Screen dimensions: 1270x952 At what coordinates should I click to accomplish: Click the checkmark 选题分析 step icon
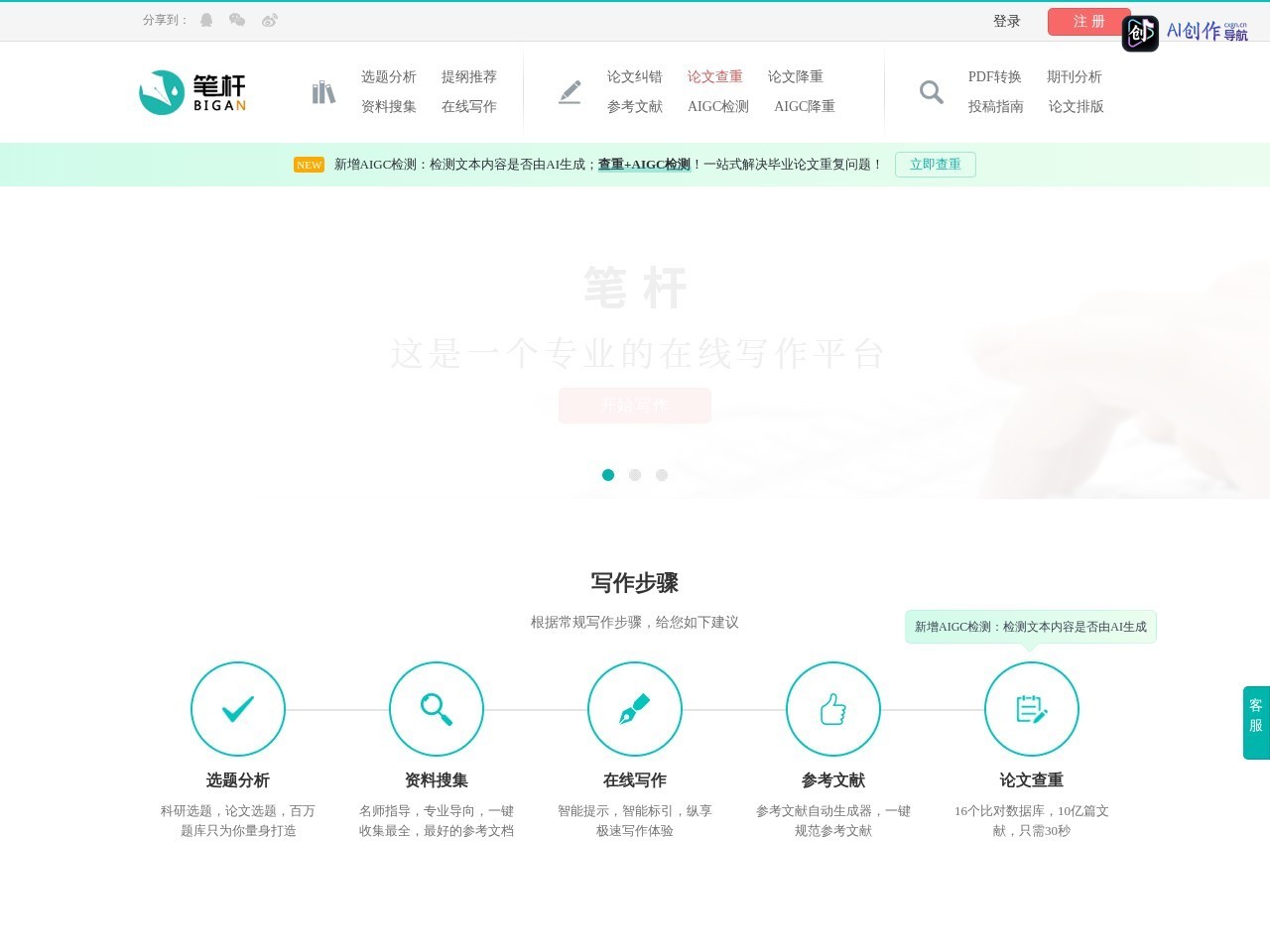238,709
